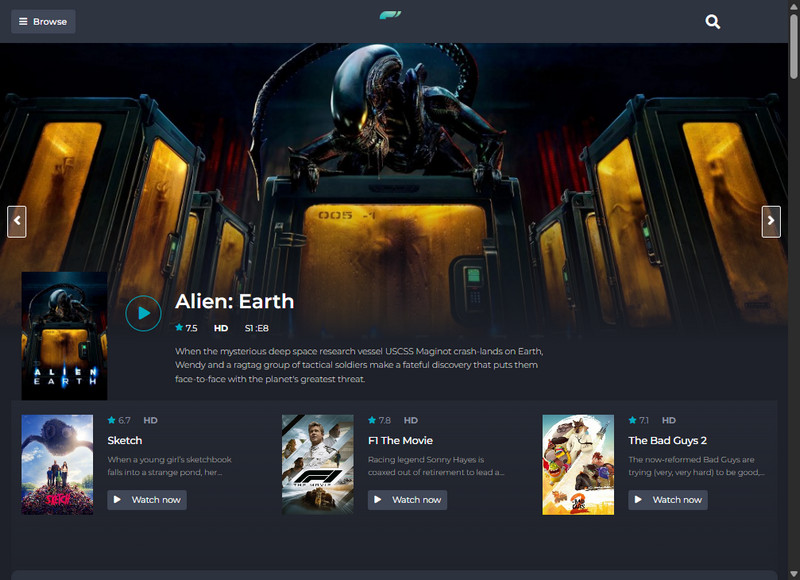Click the Alien: Earth description text

point(359,365)
